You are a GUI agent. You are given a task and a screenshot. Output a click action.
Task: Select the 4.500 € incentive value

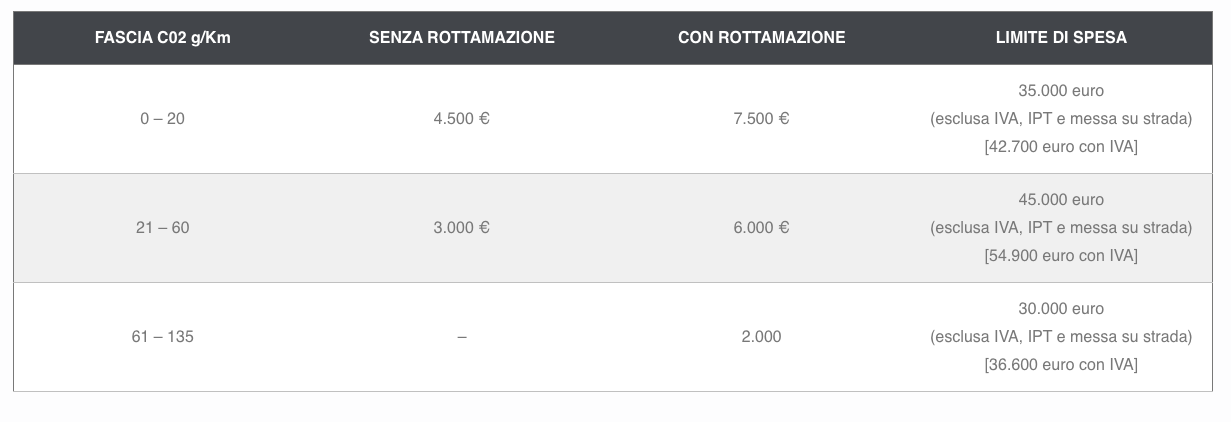(461, 119)
